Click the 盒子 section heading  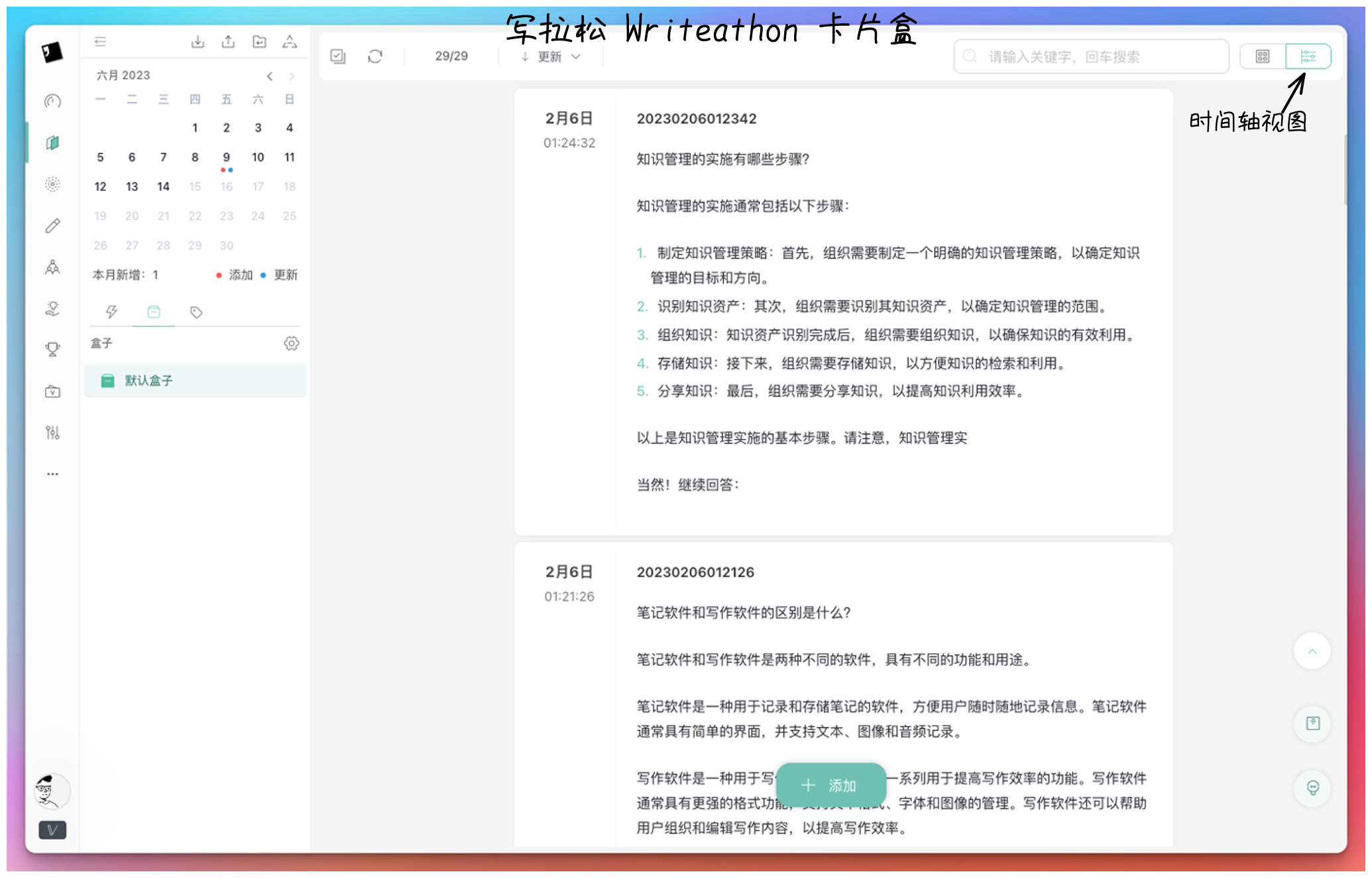click(x=101, y=344)
